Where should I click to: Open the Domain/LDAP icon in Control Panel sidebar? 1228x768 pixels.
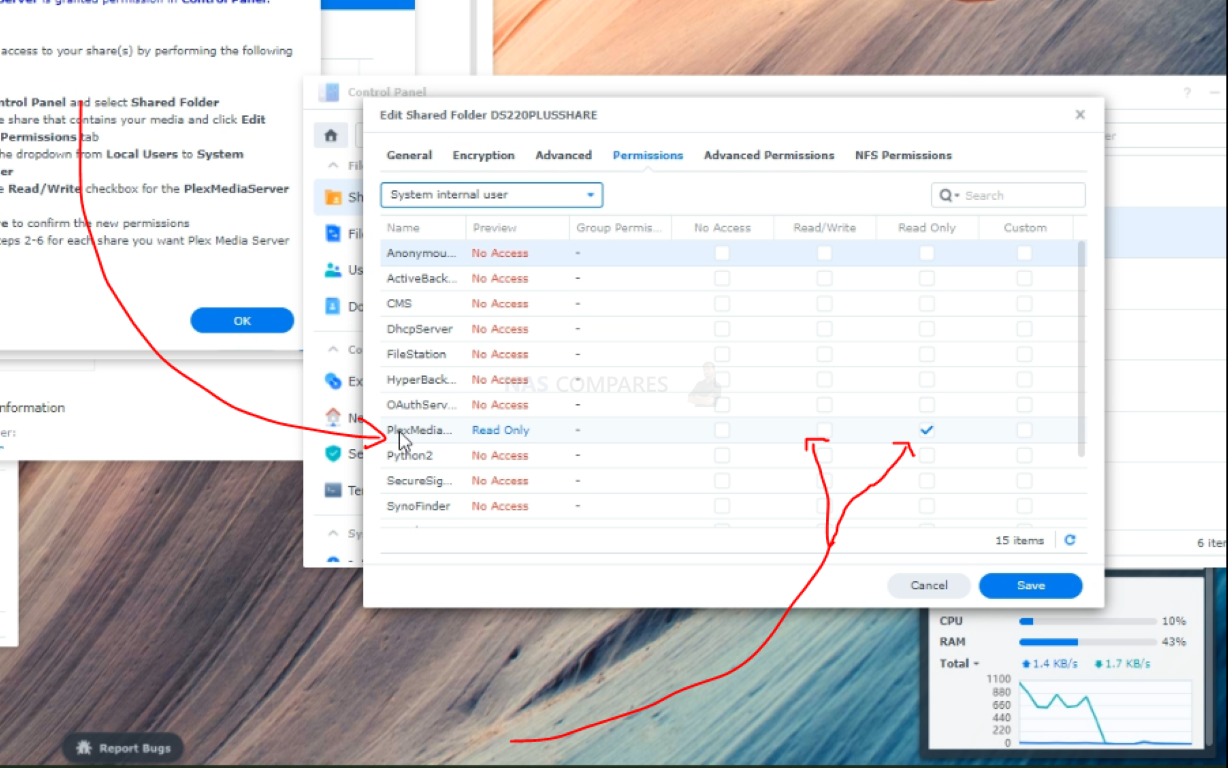[x=333, y=307]
